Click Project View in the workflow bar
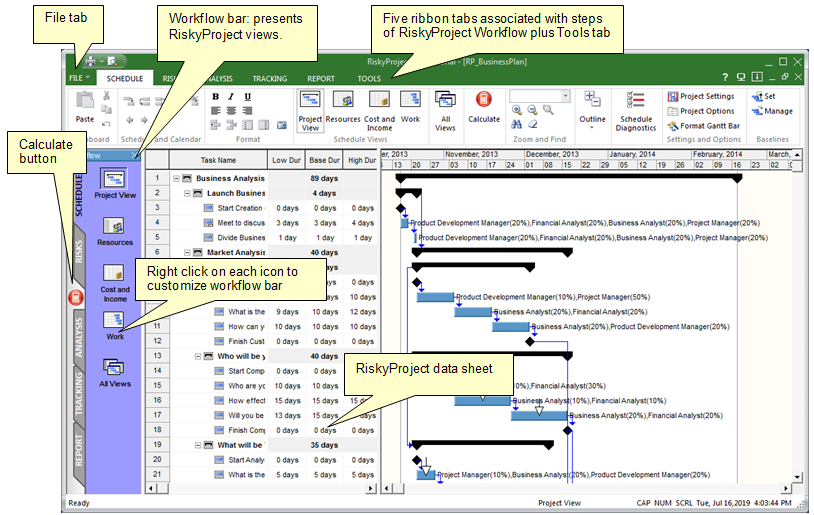814x515 pixels. tap(115, 184)
